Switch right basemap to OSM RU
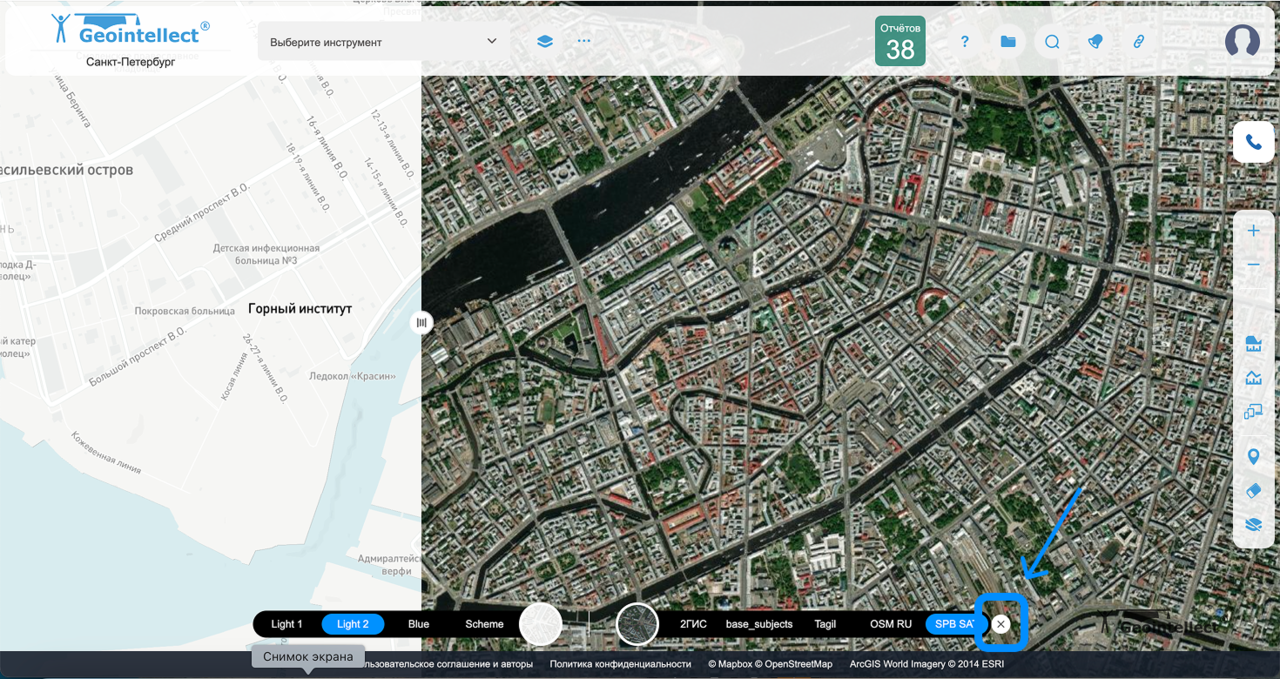 (890, 624)
